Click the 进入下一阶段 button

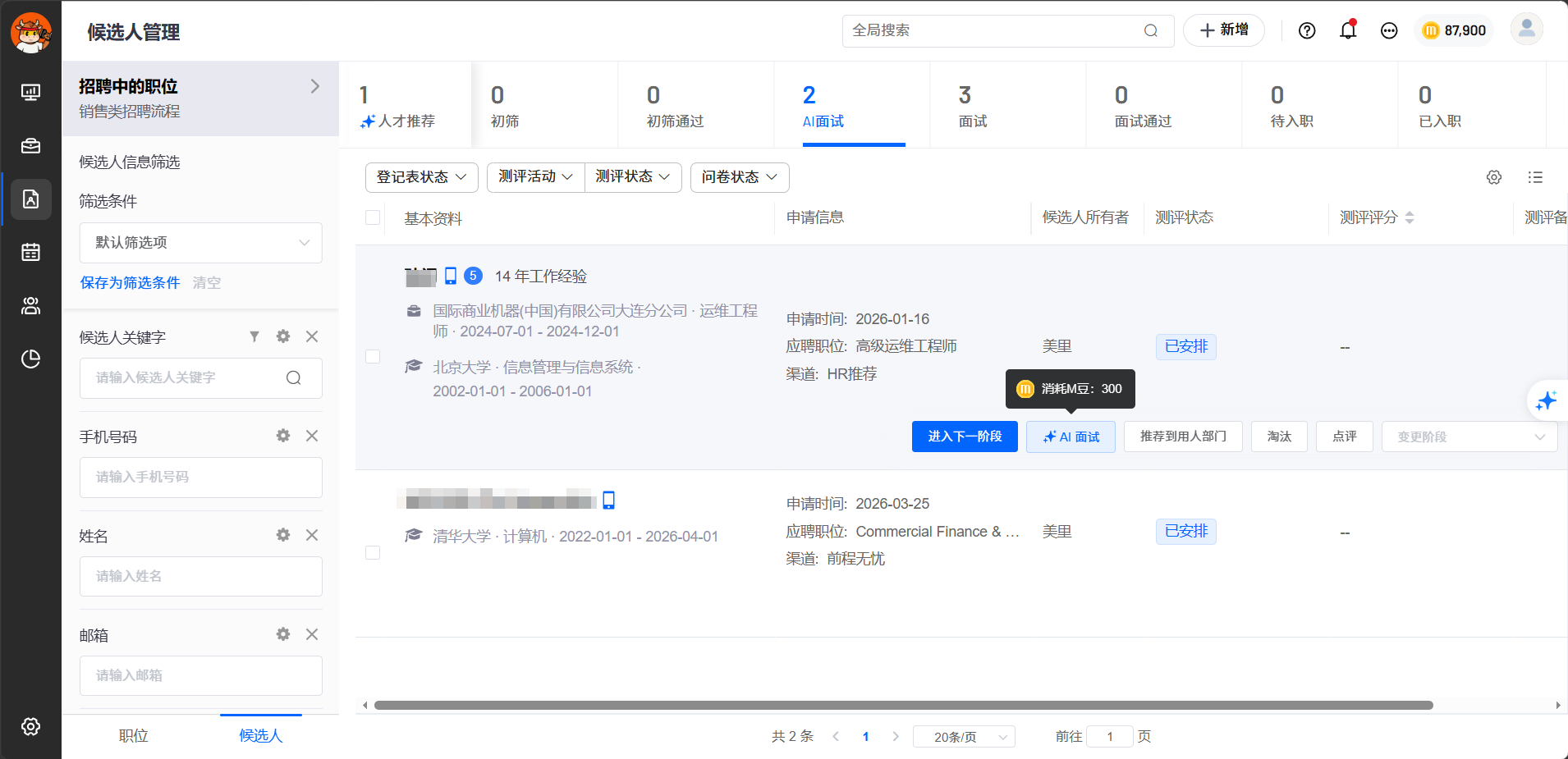[965, 437]
